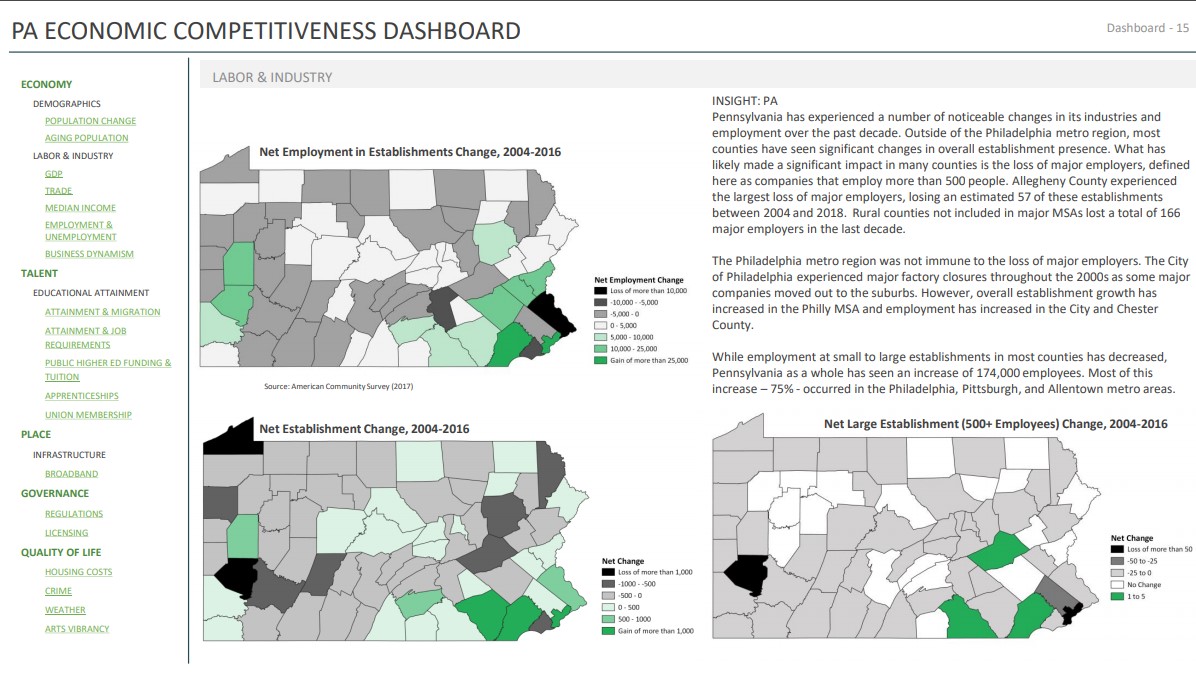This screenshot has height=675, width=1196.
Task: Select the TALENT heading in sidebar
Action: click(x=39, y=273)
